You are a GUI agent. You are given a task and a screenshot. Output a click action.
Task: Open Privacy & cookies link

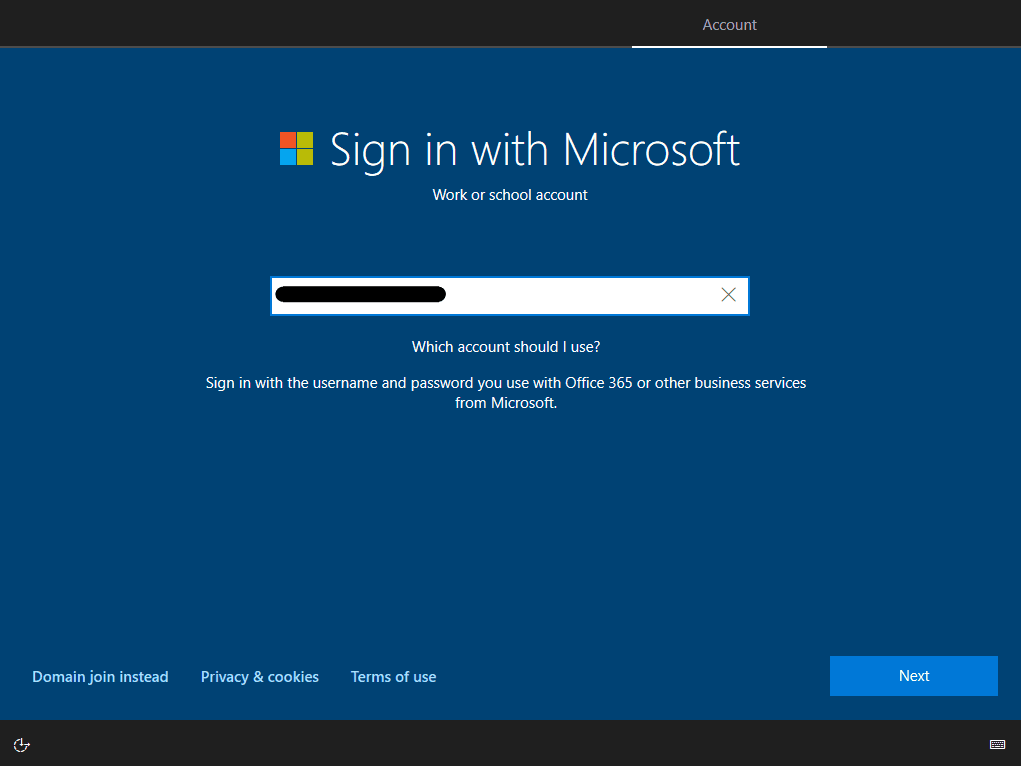pyautogui.click(x=260, y=677)
